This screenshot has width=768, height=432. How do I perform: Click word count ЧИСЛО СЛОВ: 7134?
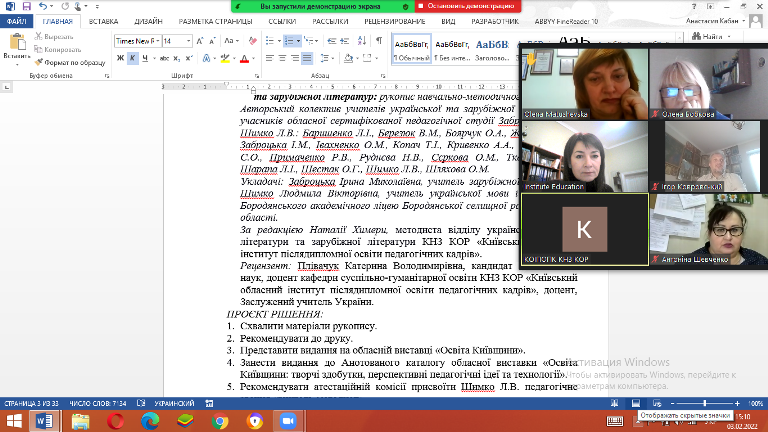tap(98, 404)
